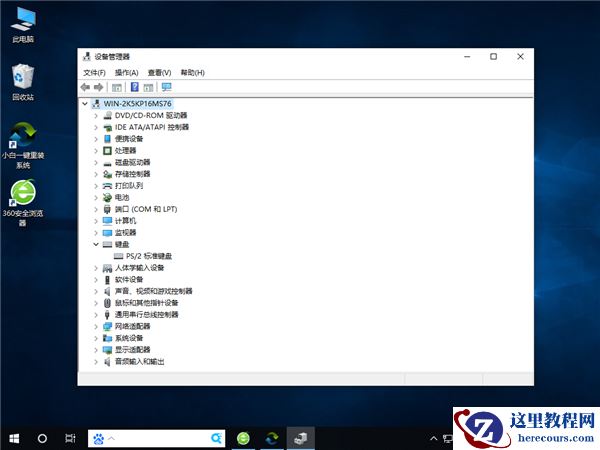Click the 音频输入和输出 speaker icon
Screen dimensions: 600x450
[x=108, y=362]
